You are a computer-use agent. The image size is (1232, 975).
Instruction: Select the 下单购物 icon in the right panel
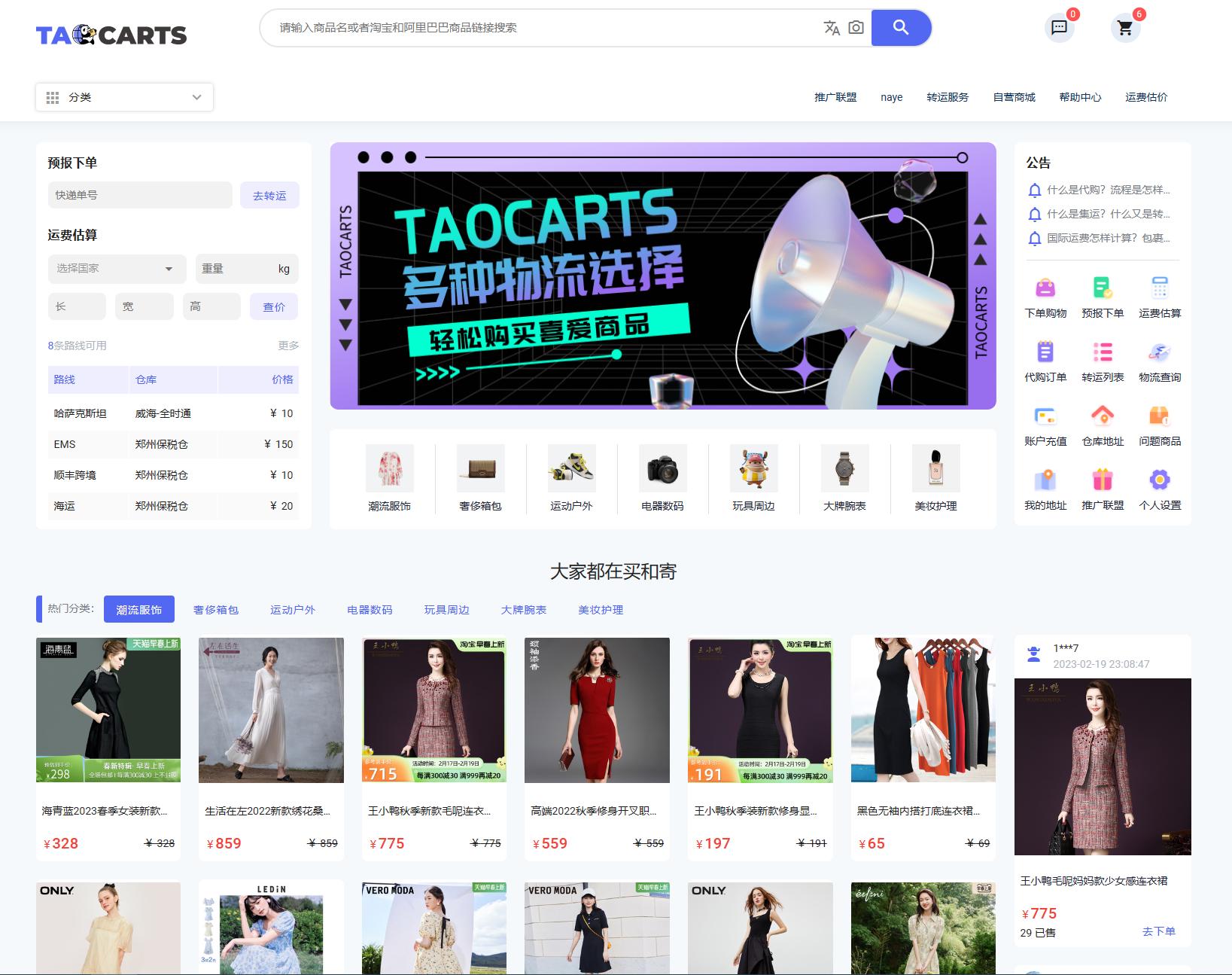pyautogui.click(x=1045, y=288)
